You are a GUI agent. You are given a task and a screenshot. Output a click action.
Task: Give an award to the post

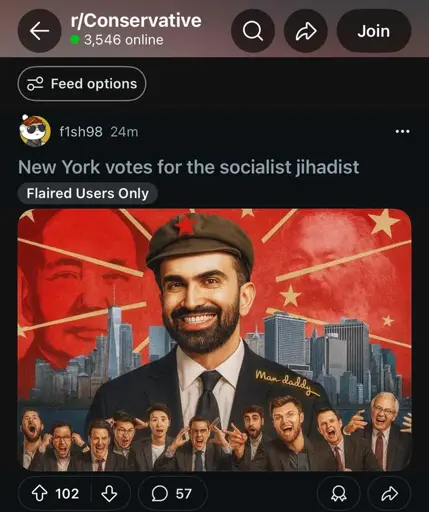click(x=339, y=494)
